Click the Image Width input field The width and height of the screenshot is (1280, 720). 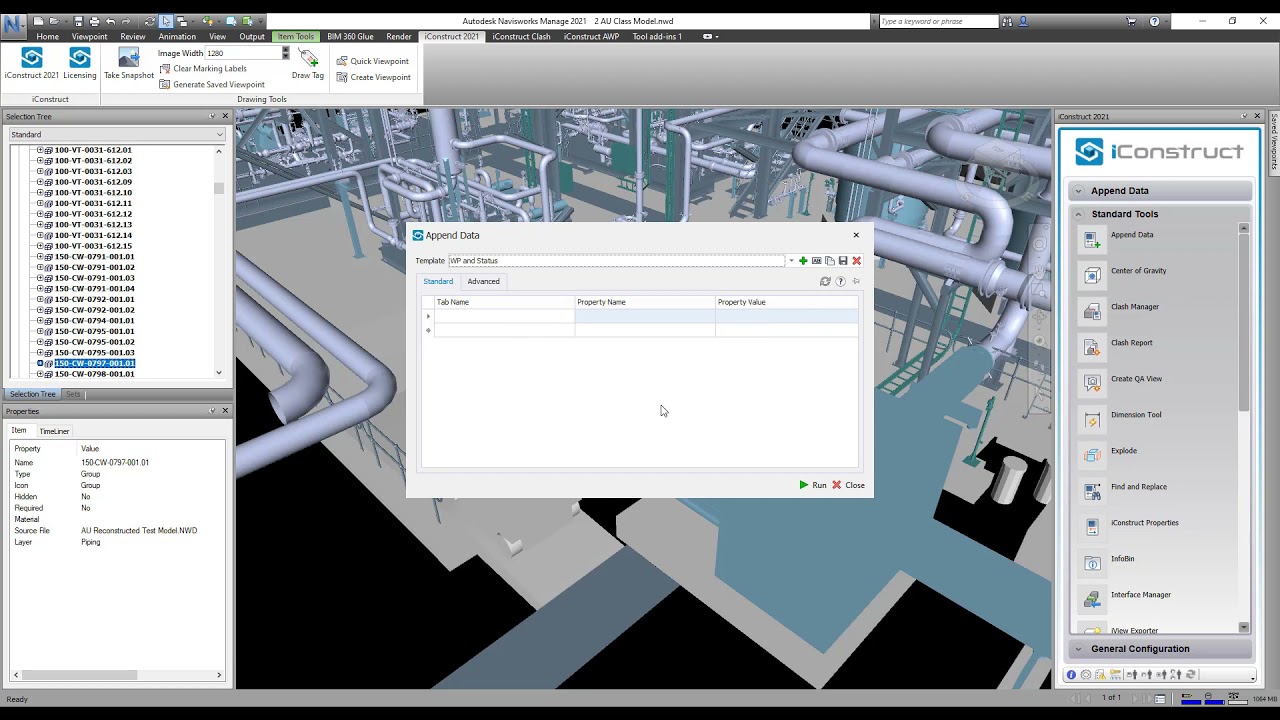[x=242, y=53]
